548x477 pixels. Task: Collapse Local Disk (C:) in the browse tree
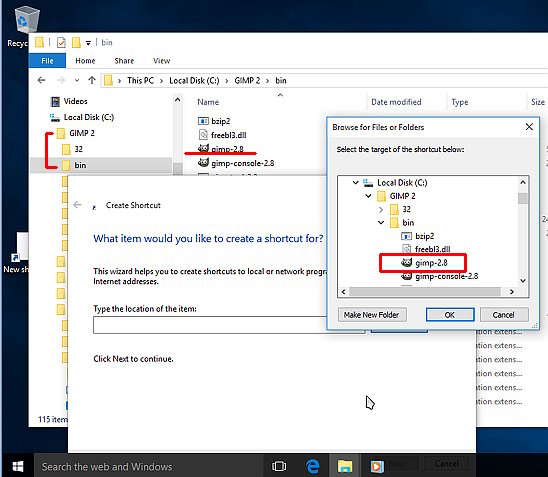click(x=355, y=182)
